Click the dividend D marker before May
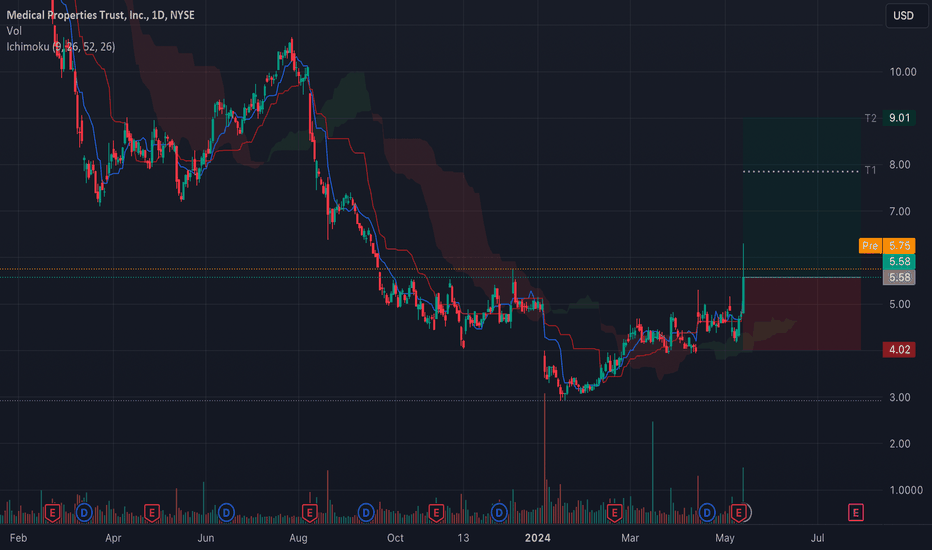Screen dimensions: 932x550 tap(707, 512)
